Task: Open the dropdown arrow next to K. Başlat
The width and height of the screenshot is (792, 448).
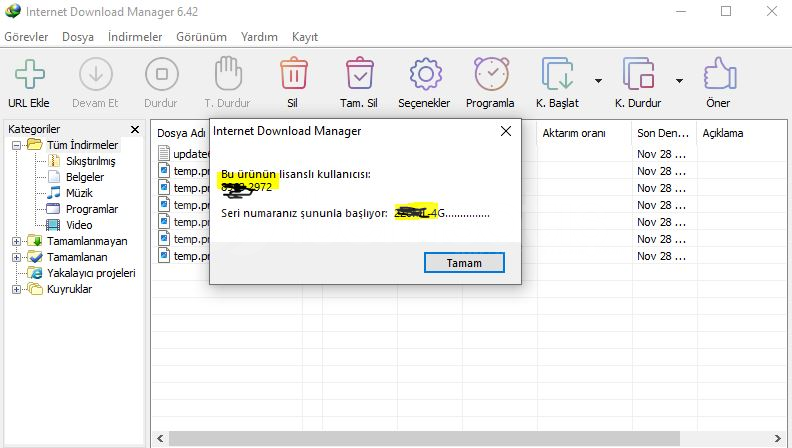Action: tap(598, 81)
